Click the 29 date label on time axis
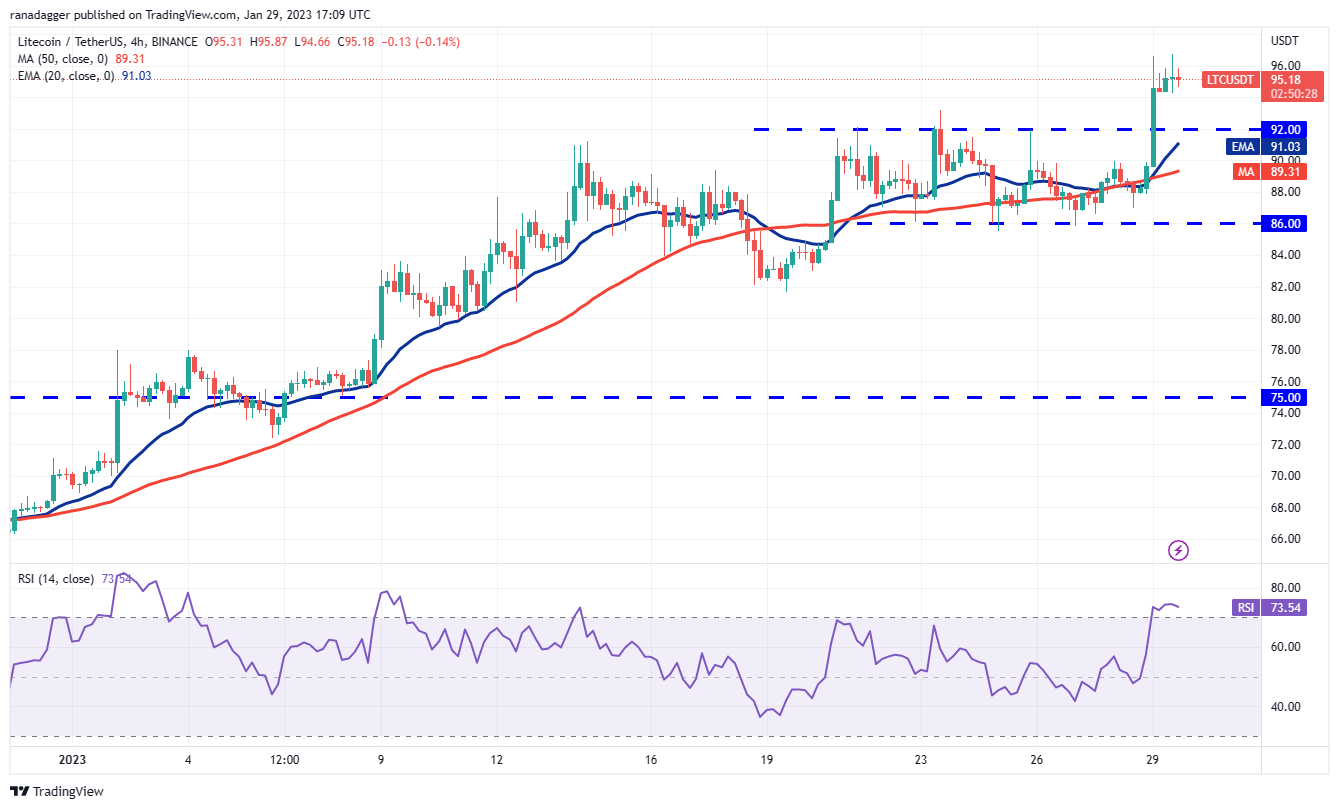1339x809 pixels. (1152, 760)
